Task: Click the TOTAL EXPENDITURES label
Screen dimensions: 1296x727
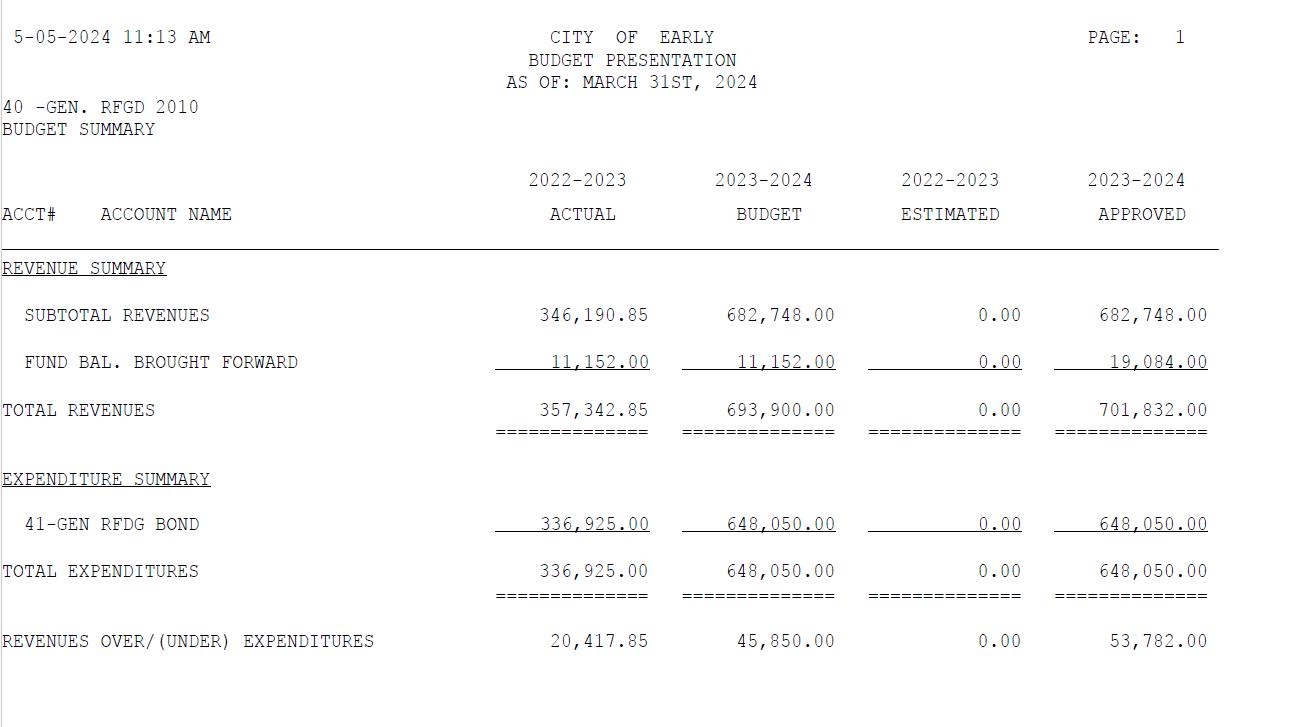Action: click(x=100, y=571)
